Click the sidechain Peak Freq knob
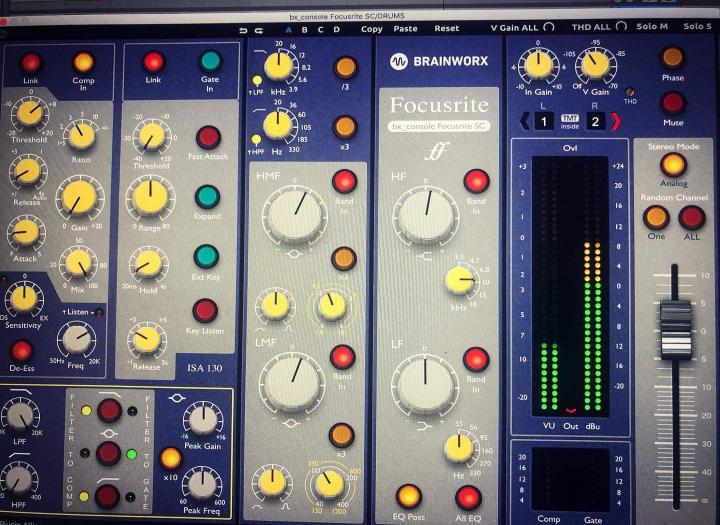 pos(202,485)
